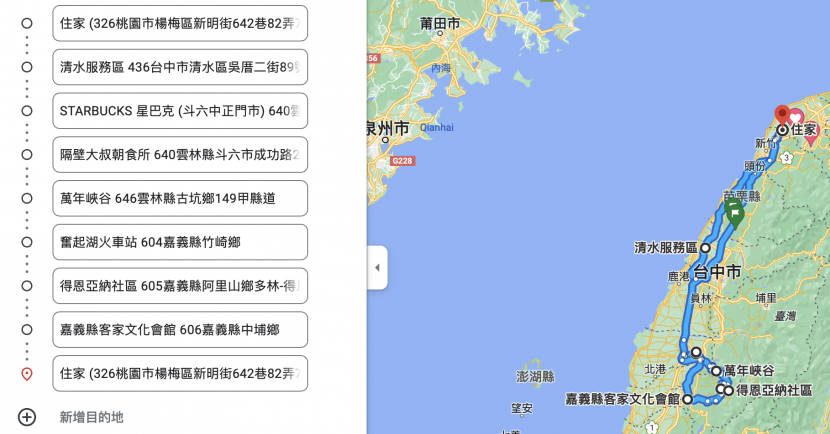Click 新增目的地 to add a stop

click(91, 417)
